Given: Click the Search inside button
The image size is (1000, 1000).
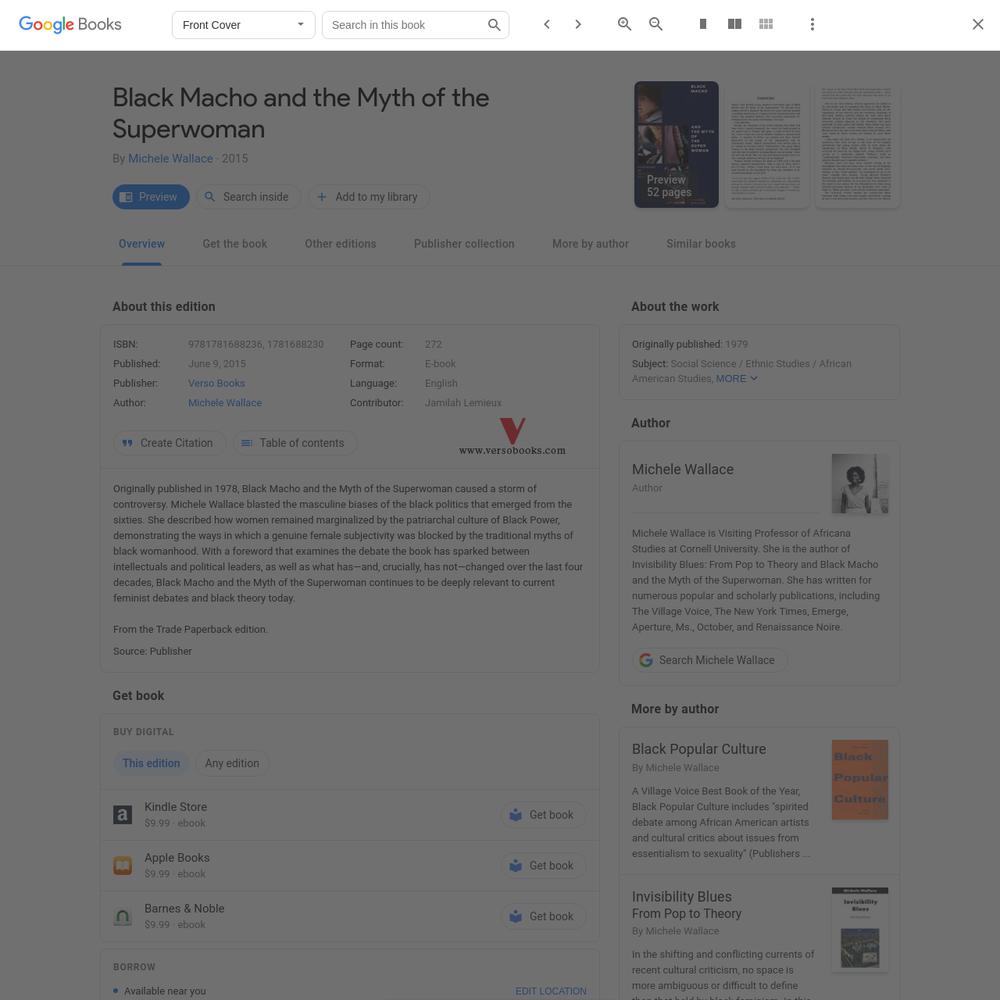Looking at the screenshot, I should coord(248,197).
